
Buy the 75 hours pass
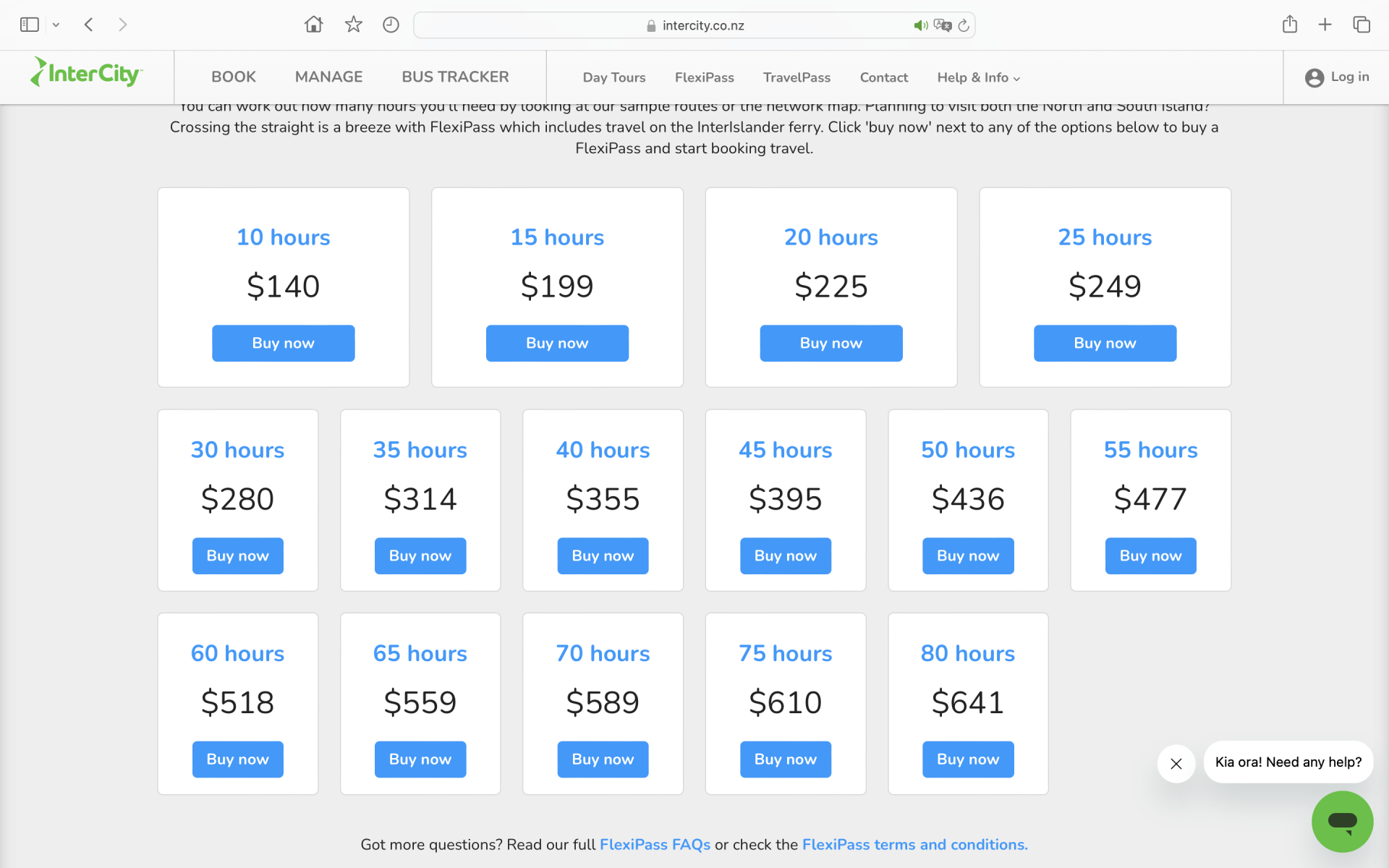[x=786, y=759]
